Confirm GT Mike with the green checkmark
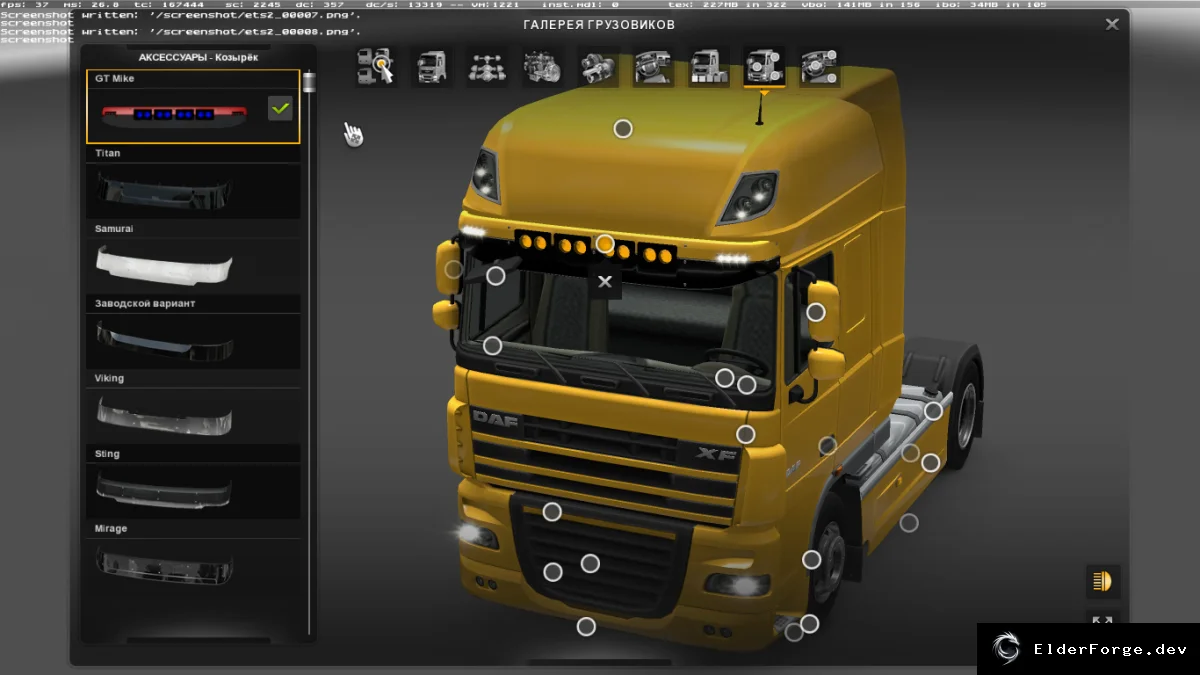This screenshot has width=1200, height=675. point(280,108)
